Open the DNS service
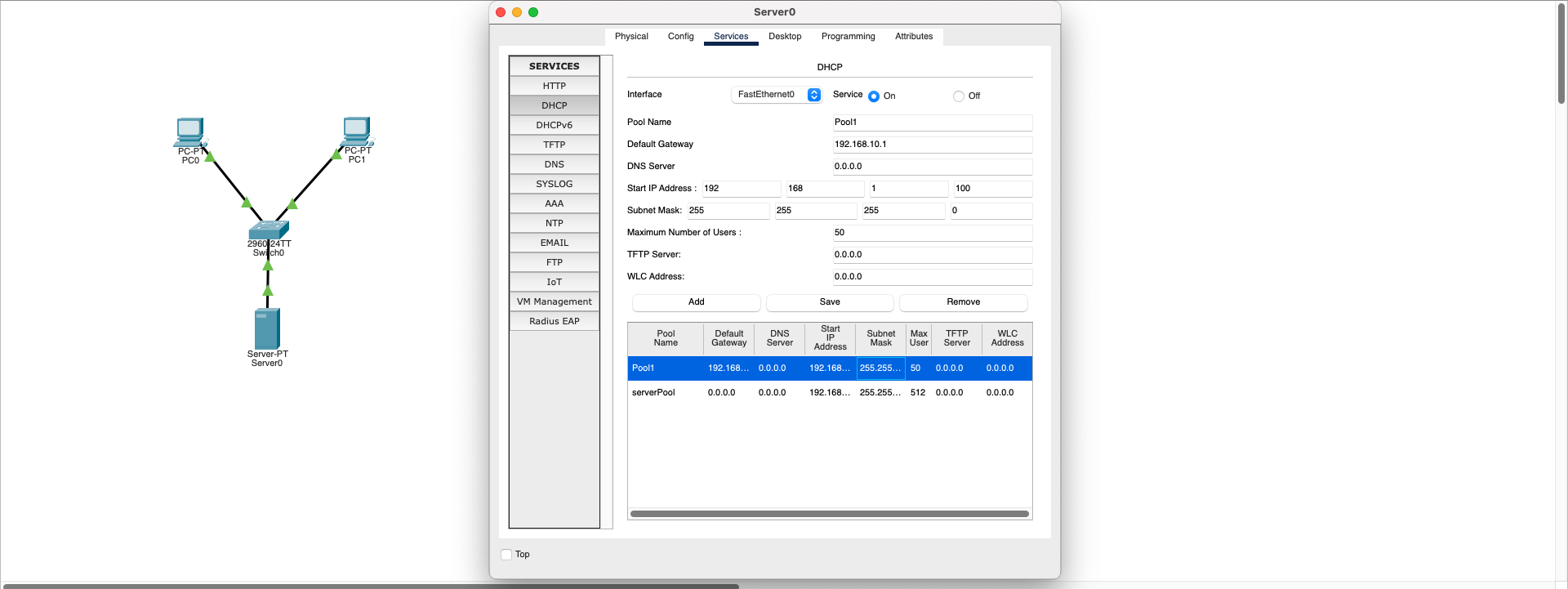This screenshot has height=589, width=1568. pyautogui.click(x=555, y=164)
